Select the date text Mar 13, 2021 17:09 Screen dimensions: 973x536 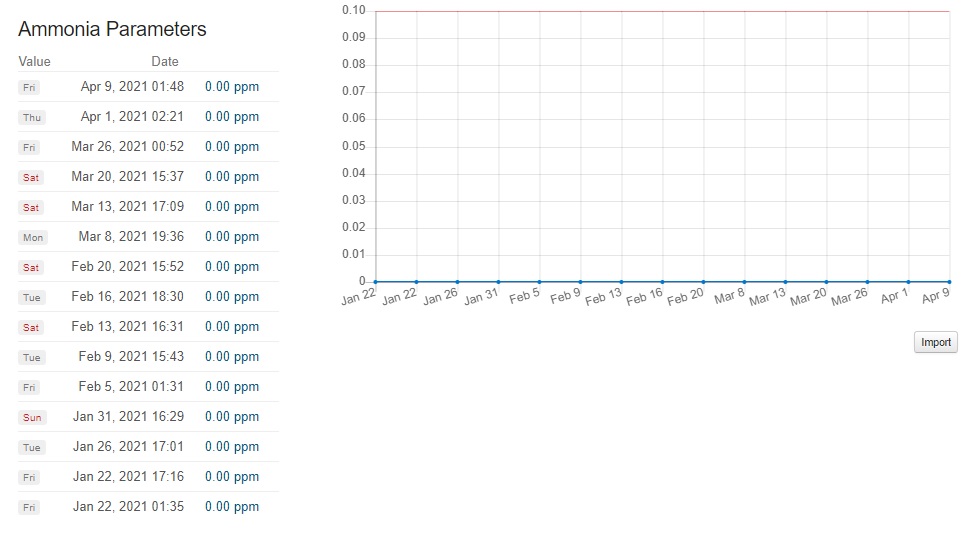click(x=128, y=207)
